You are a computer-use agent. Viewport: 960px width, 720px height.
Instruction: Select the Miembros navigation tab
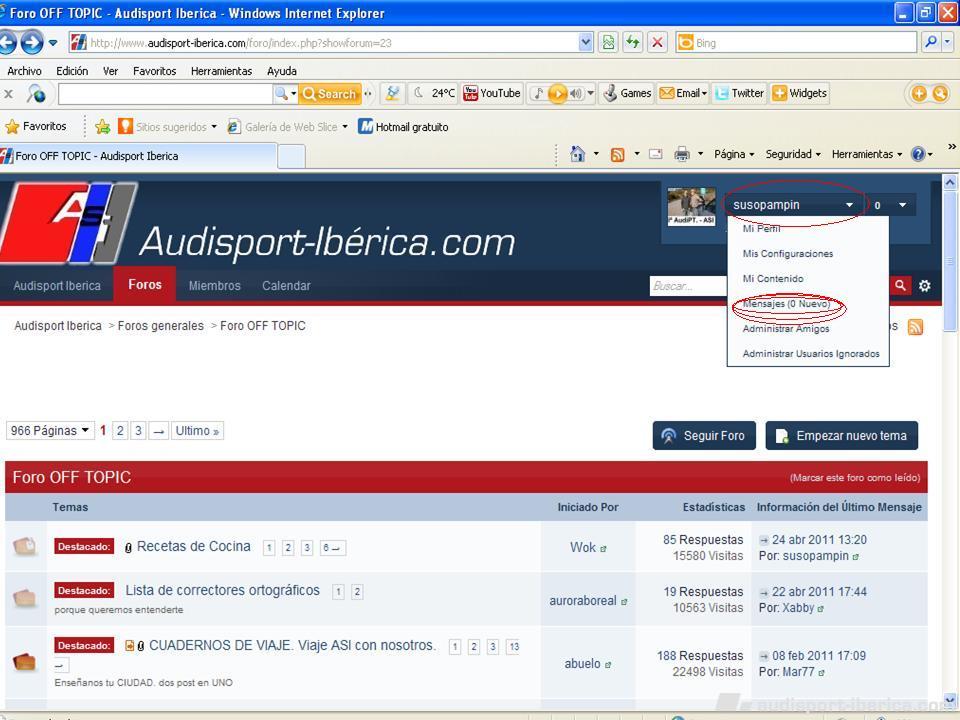pyautogui.click(x=214, y=285)
